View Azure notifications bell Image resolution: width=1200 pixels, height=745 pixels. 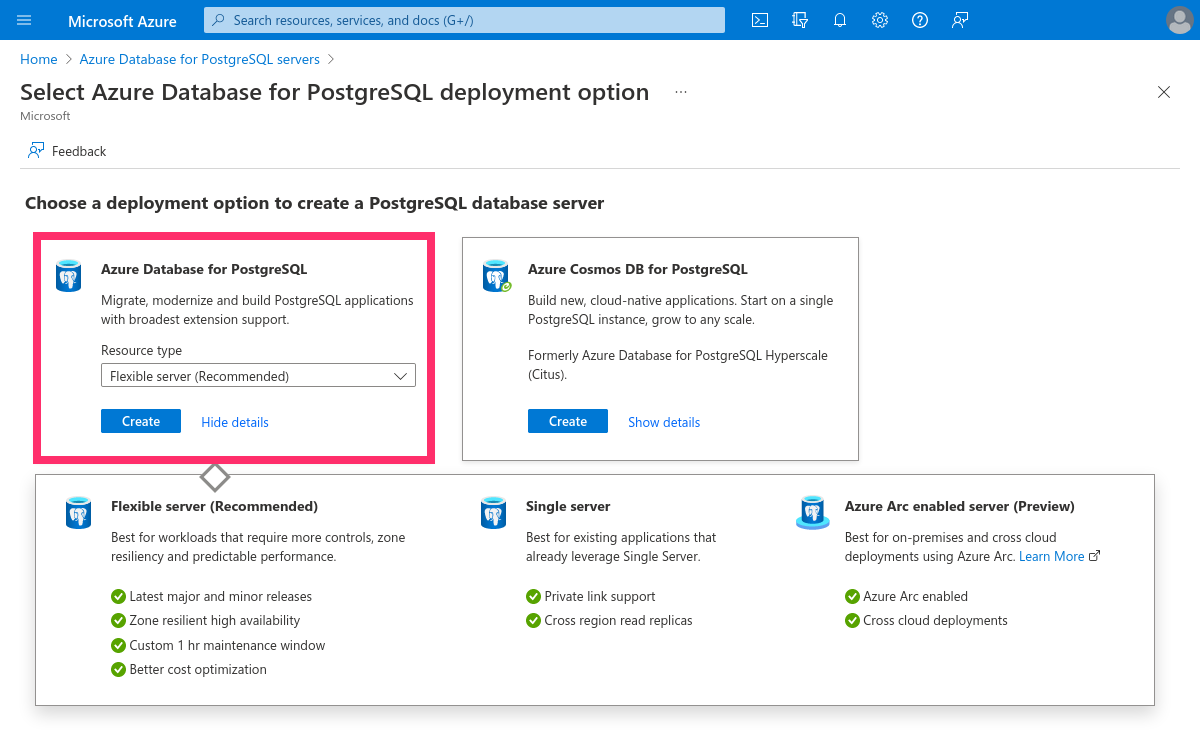tap(839, 20)
